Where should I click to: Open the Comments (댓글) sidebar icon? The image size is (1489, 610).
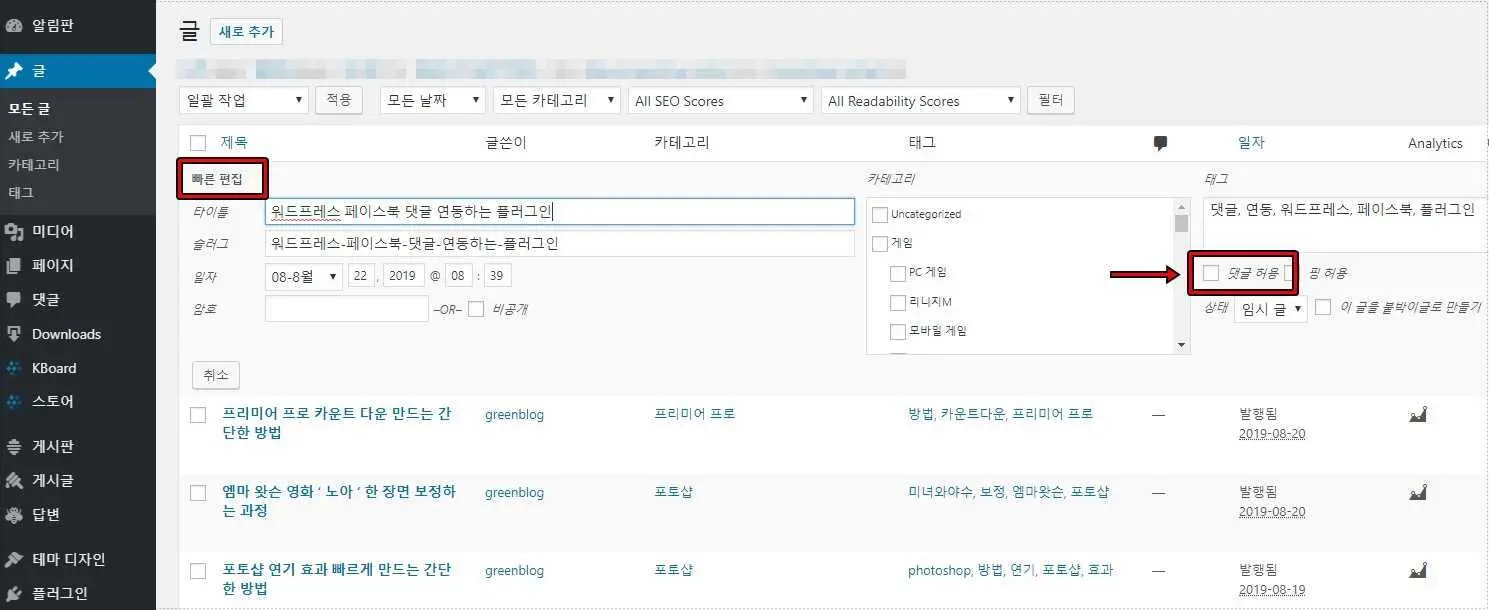coord(14,300)
